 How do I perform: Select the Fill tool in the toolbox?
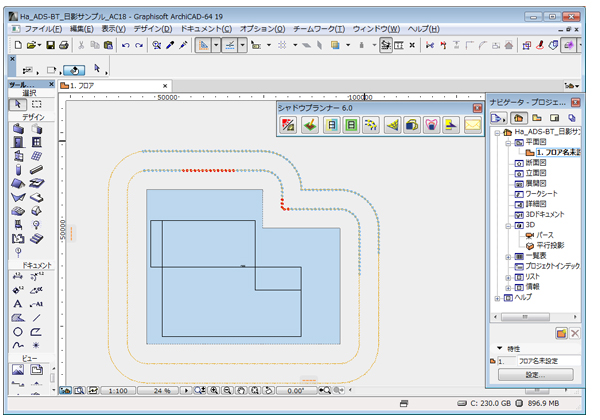18,318
